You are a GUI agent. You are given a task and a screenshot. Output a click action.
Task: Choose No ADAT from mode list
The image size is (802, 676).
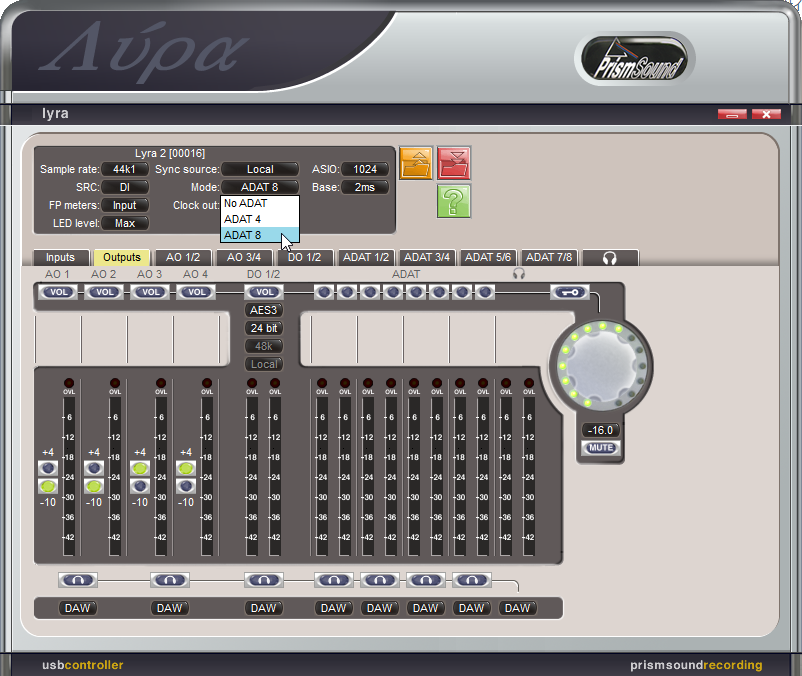tap(260, 203)
